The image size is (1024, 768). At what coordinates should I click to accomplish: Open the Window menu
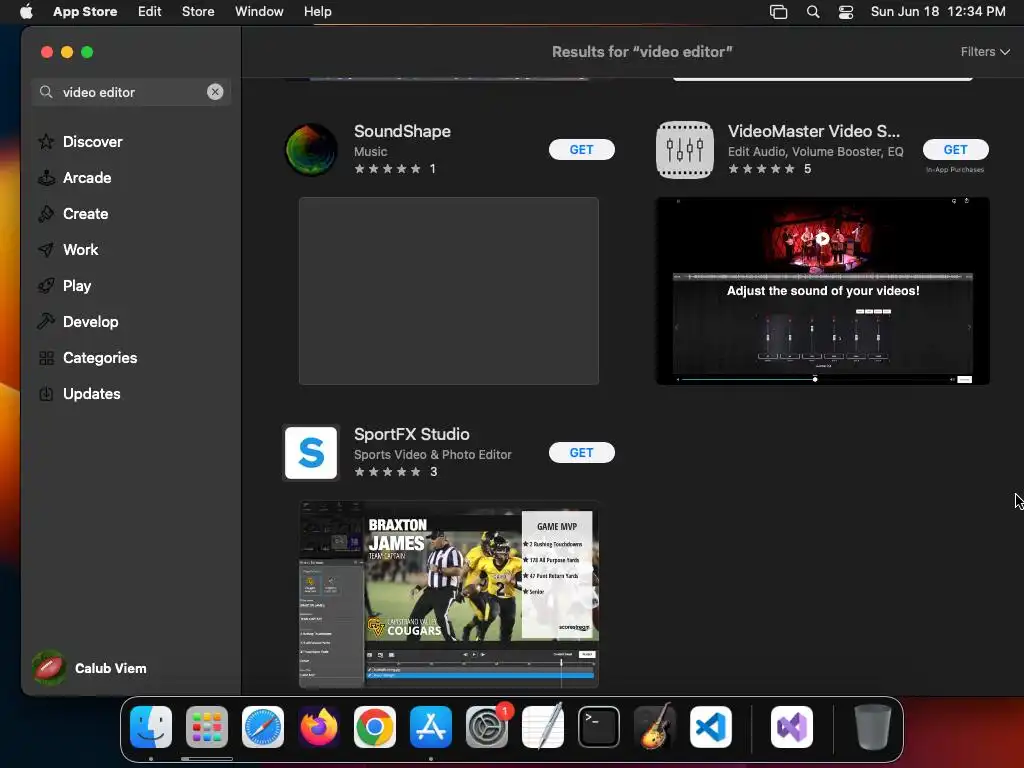[x=259, y=12]
